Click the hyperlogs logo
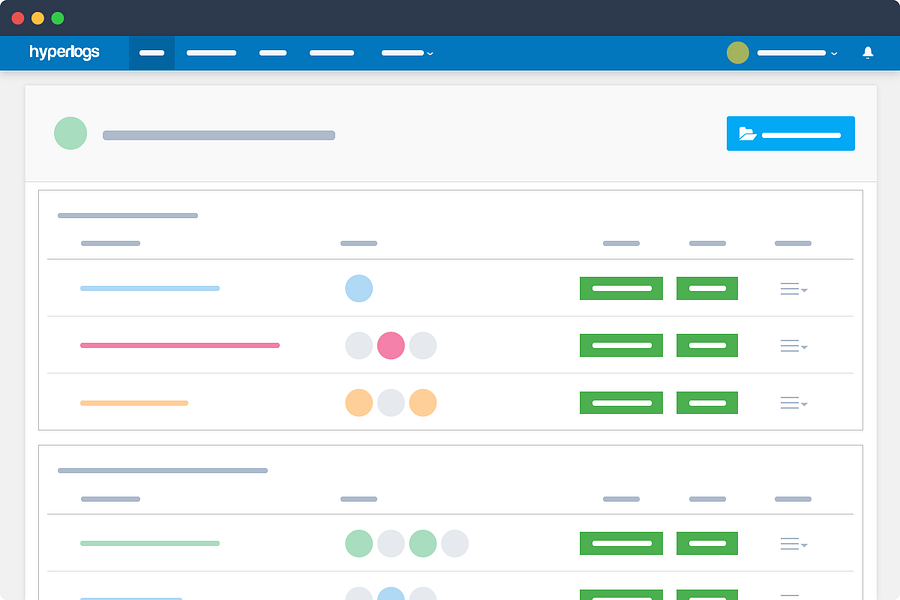 [65, 53]
